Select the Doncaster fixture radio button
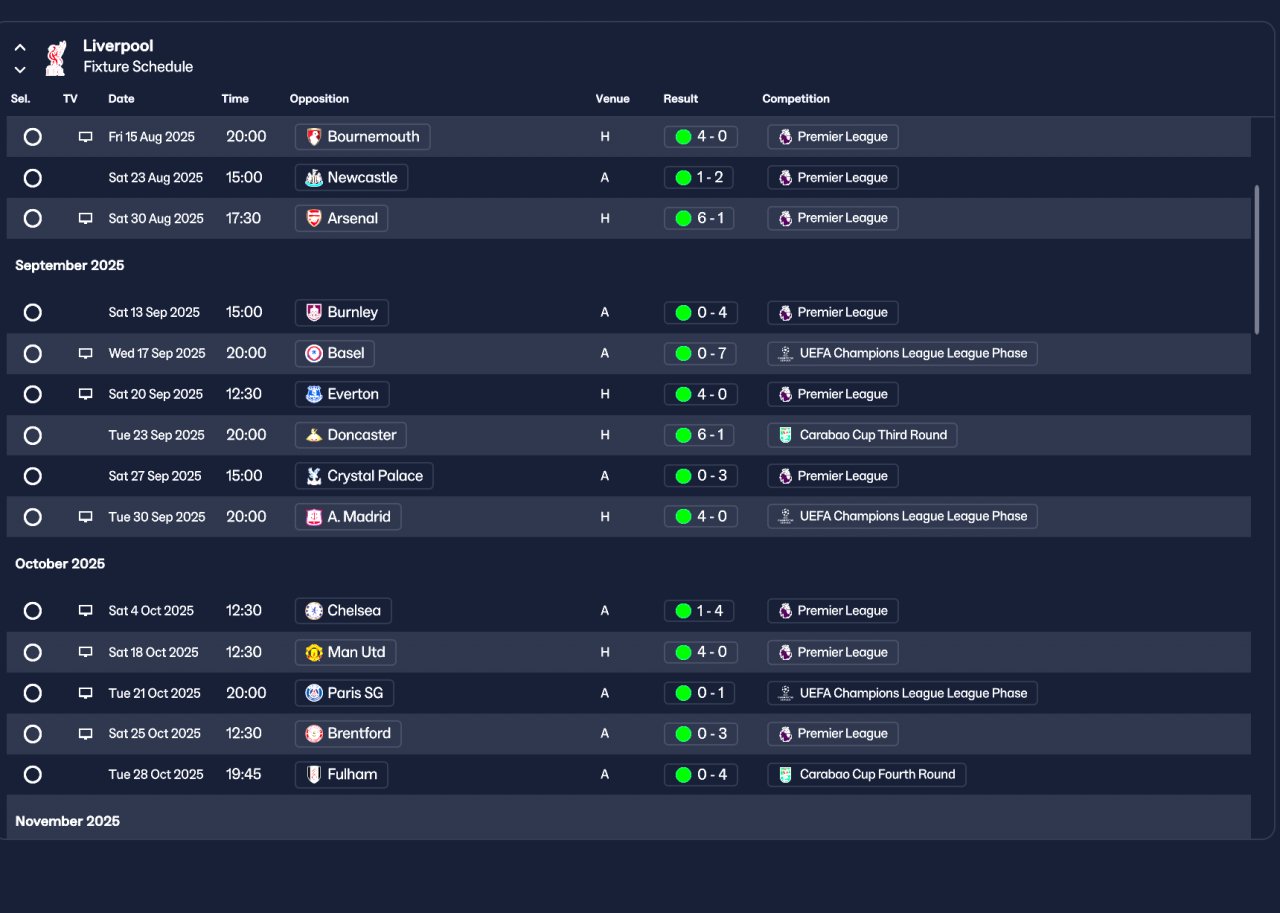 pyautogui.click(x=33, y=435)
